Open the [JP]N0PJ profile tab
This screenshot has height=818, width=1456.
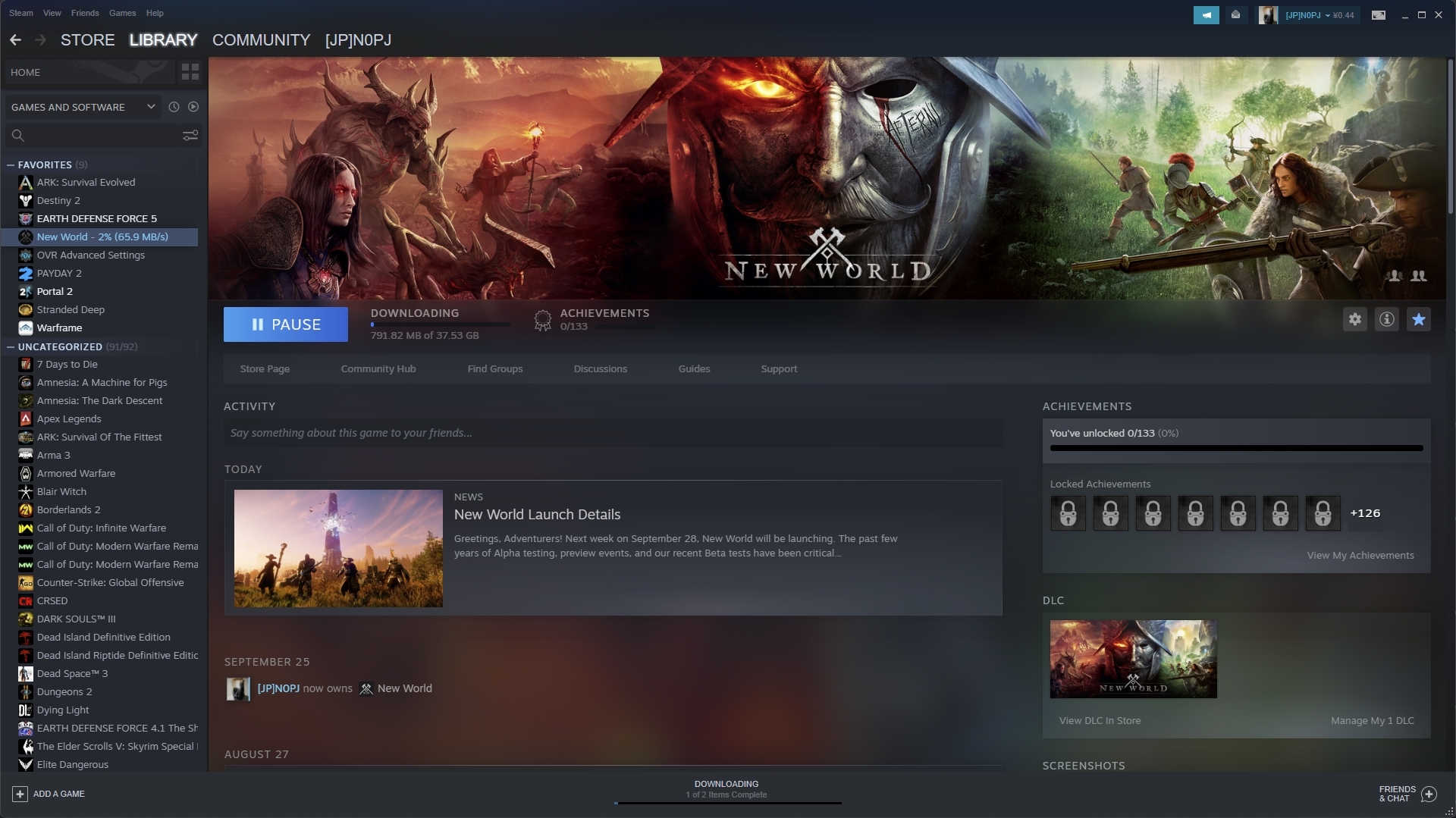(358, 40)
